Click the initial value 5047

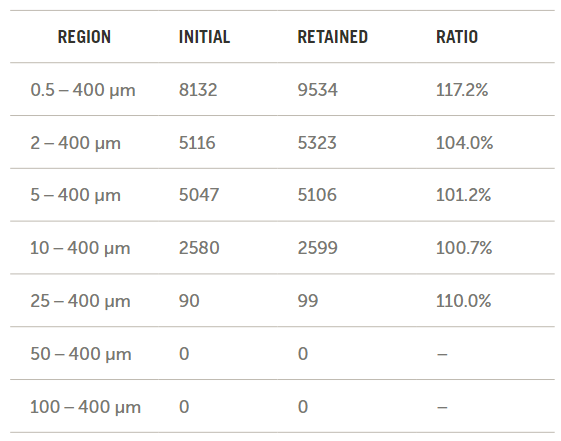[x=199, y=195]
